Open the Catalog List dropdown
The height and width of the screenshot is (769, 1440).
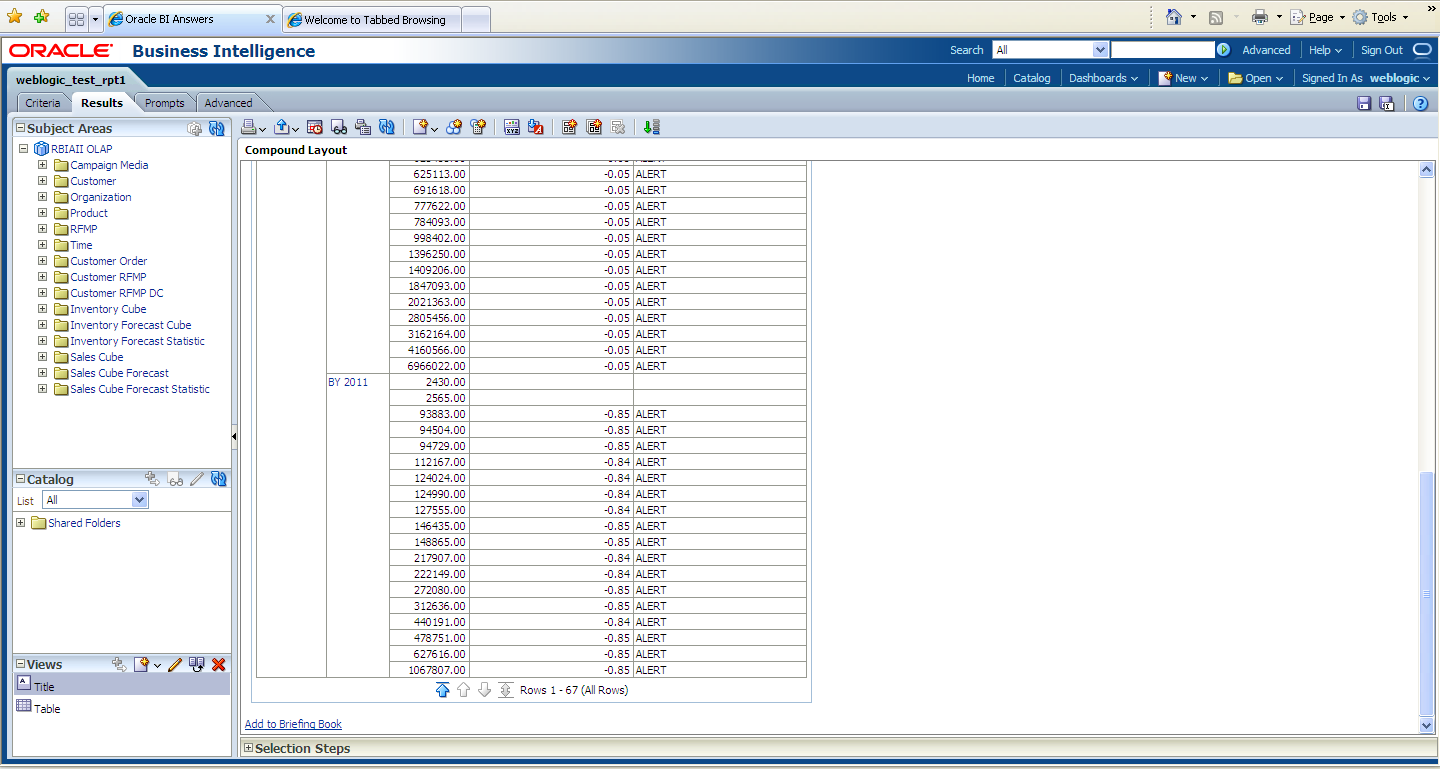click(139, 500)
